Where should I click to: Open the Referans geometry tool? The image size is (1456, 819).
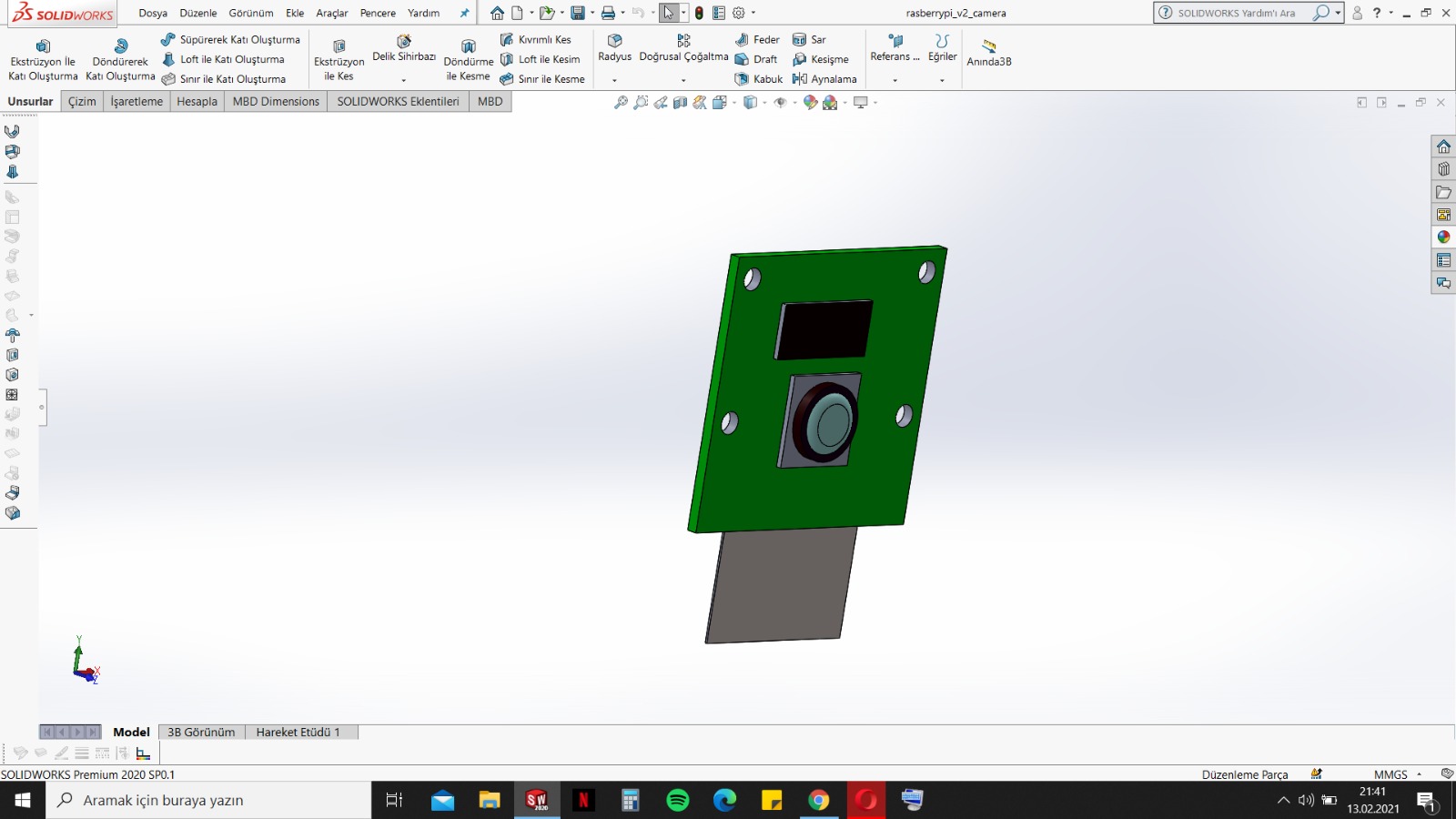point(895,49)
